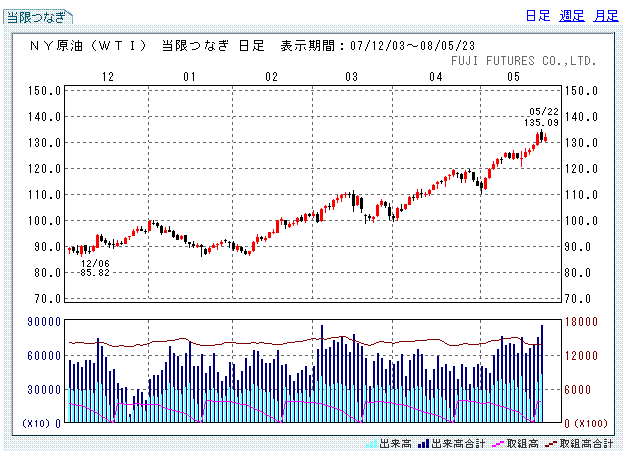This screenshot has height=452, width=625.
Task: Click the month 03 label on time axis
Action: 351,77
